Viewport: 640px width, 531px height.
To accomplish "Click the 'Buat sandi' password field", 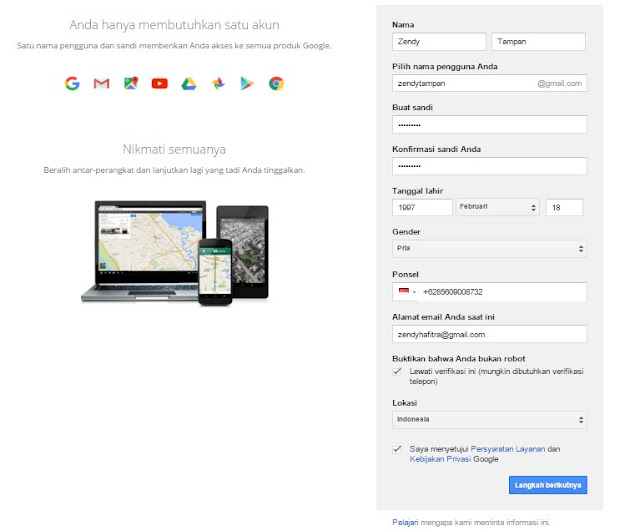I will (489, 124).
